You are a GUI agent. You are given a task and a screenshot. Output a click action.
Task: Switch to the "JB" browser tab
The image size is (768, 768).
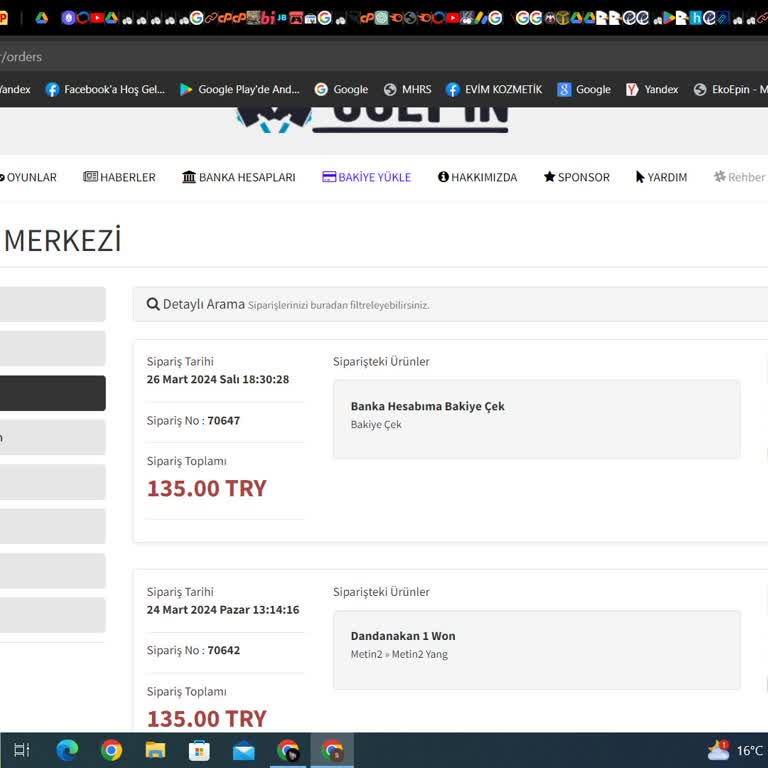pos(282,18)
